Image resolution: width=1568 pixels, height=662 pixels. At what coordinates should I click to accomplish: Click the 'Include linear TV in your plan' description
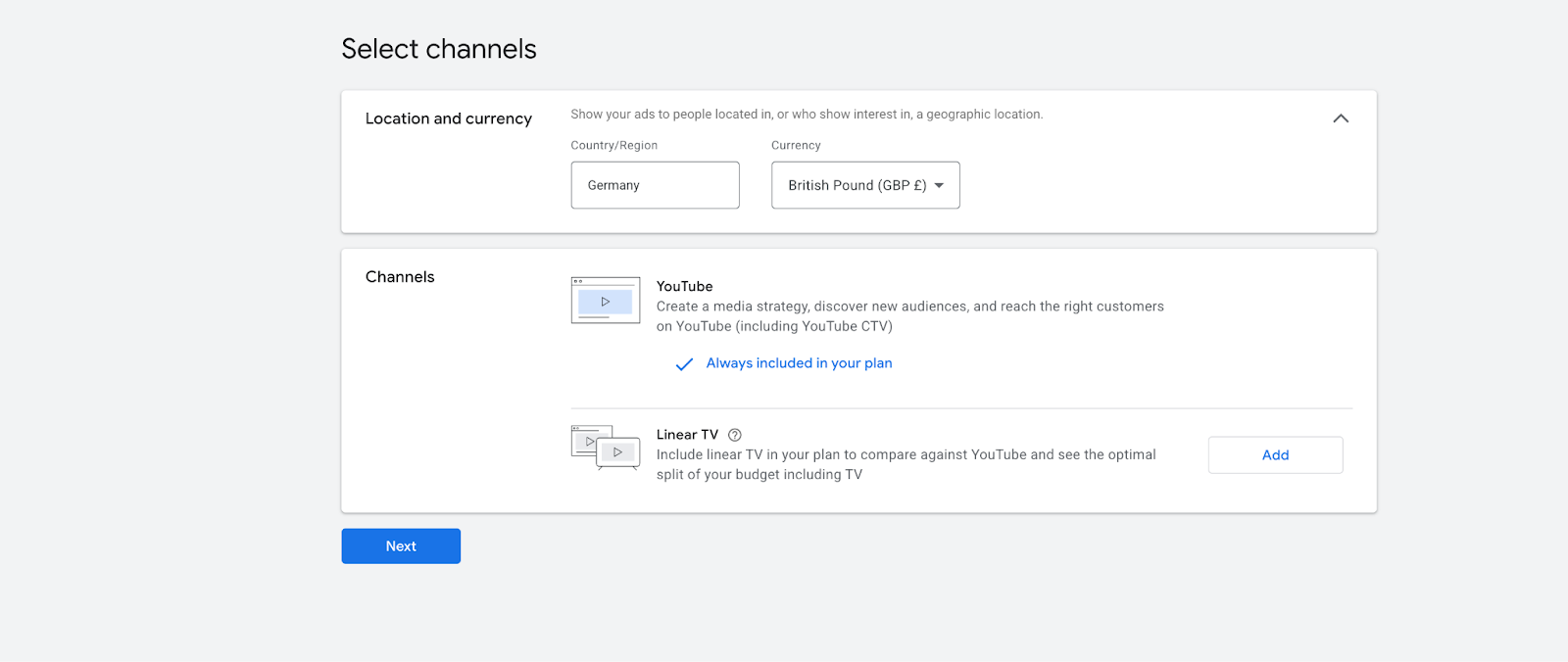(x=906, y=464)
